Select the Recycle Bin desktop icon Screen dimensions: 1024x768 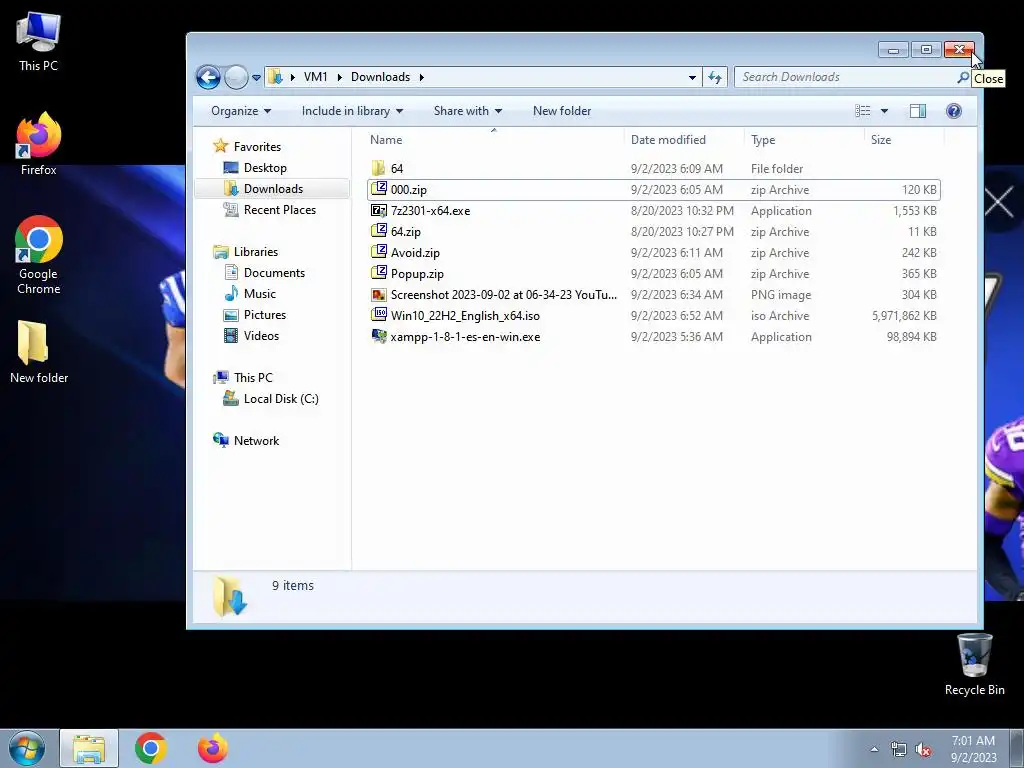coord(974,664)
